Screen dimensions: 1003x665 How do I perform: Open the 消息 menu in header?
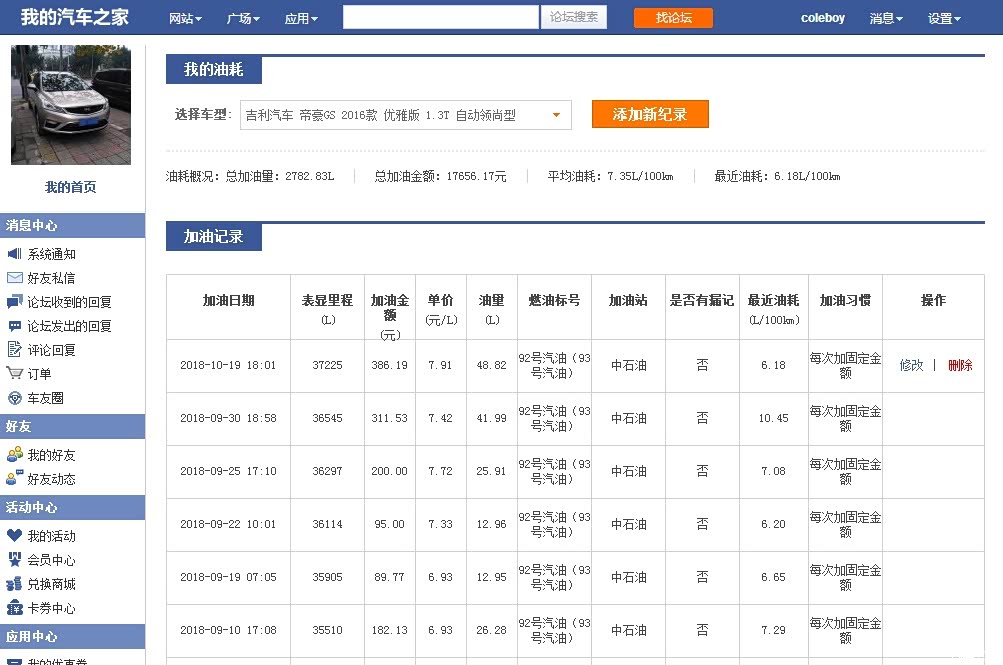885,18
